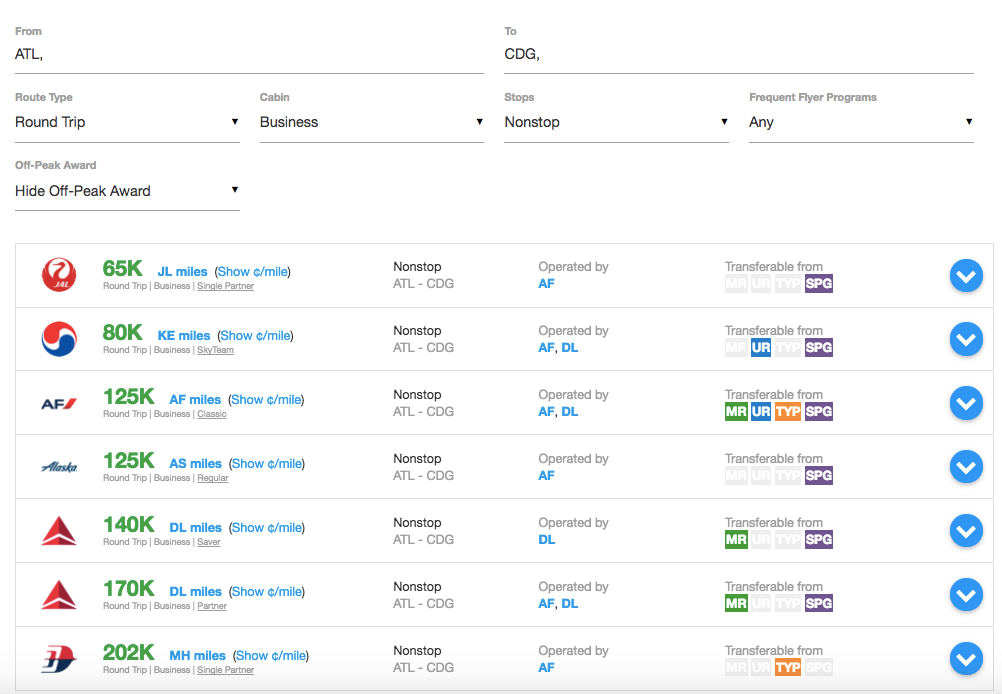
Task: Click the To airport field containing CDG
Action: (x=738, y=55)
